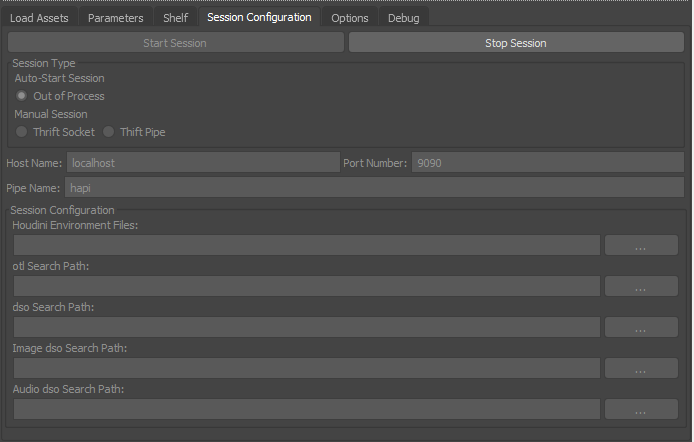Open browse dialog for dso Search Path
The height and width of the screenshot is (442, 694).
point(641,328)
